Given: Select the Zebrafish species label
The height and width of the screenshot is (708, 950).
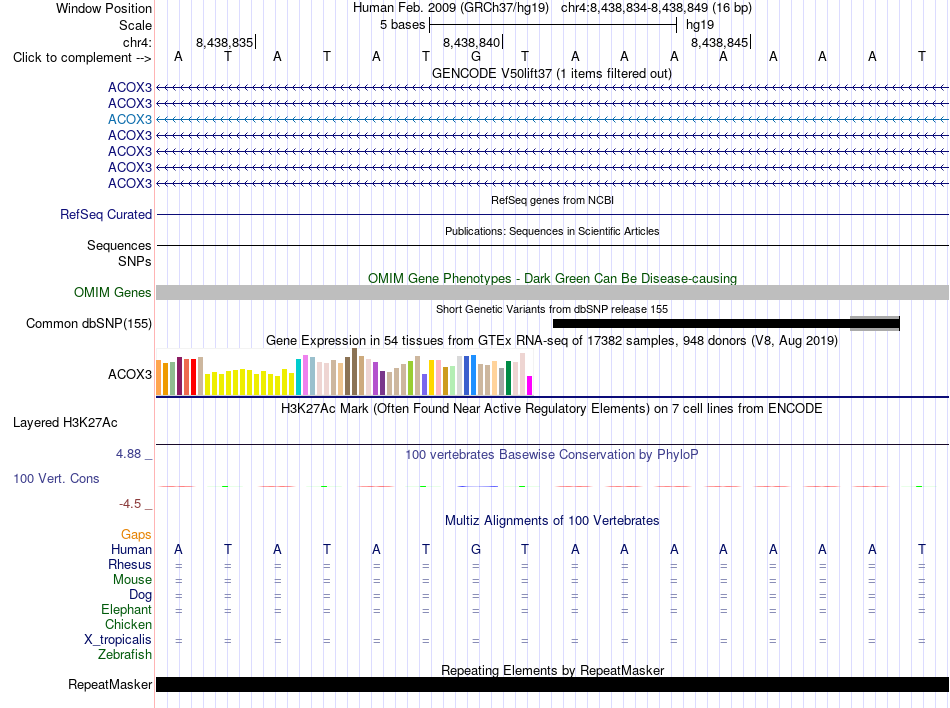Looking at the screenshot, I should click(x=125, y=655).
